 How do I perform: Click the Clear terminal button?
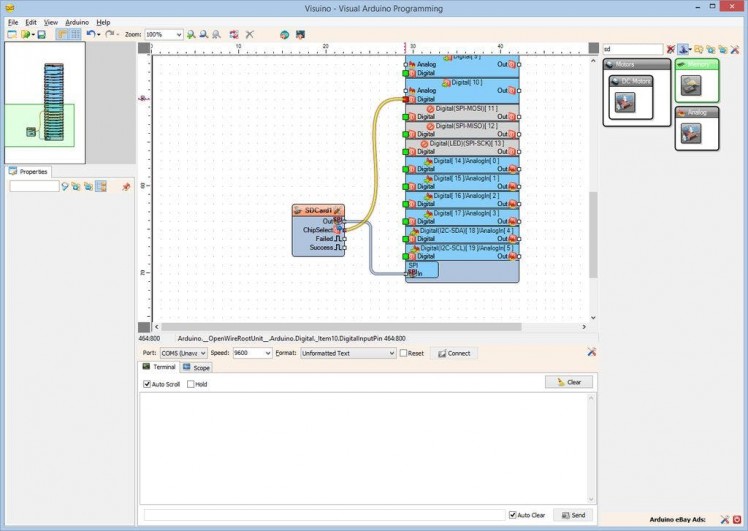click(569, 382)
